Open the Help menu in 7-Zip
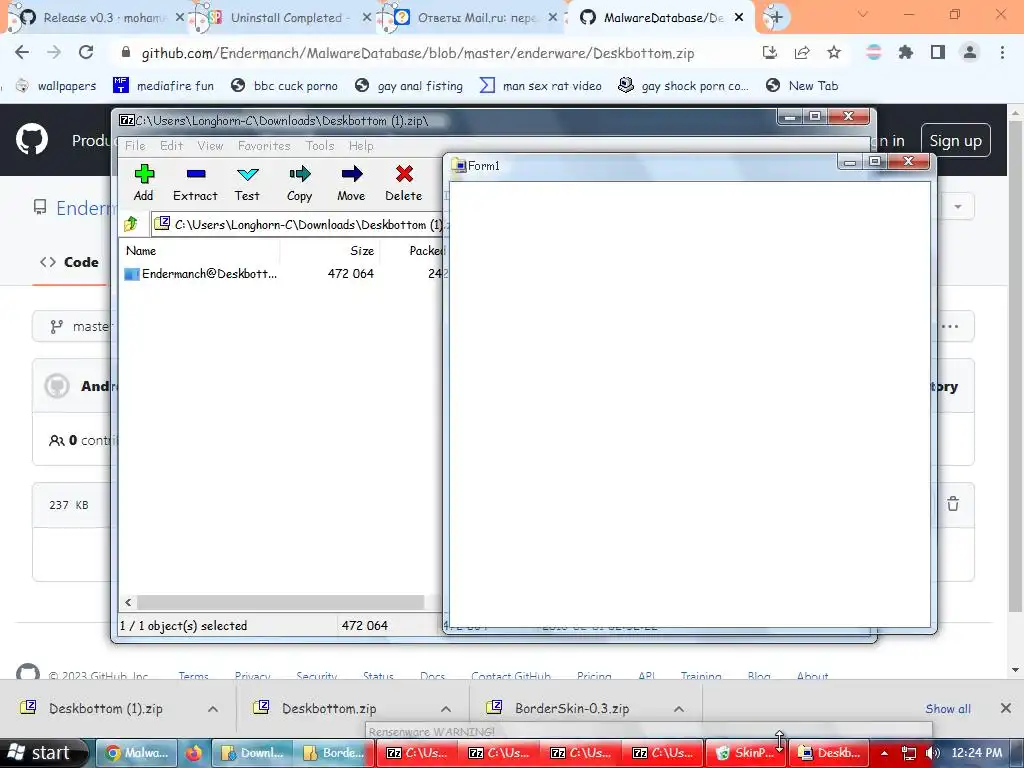This screenshot has height=768, width=1024. pyautogui.click(x=361, y=146)
